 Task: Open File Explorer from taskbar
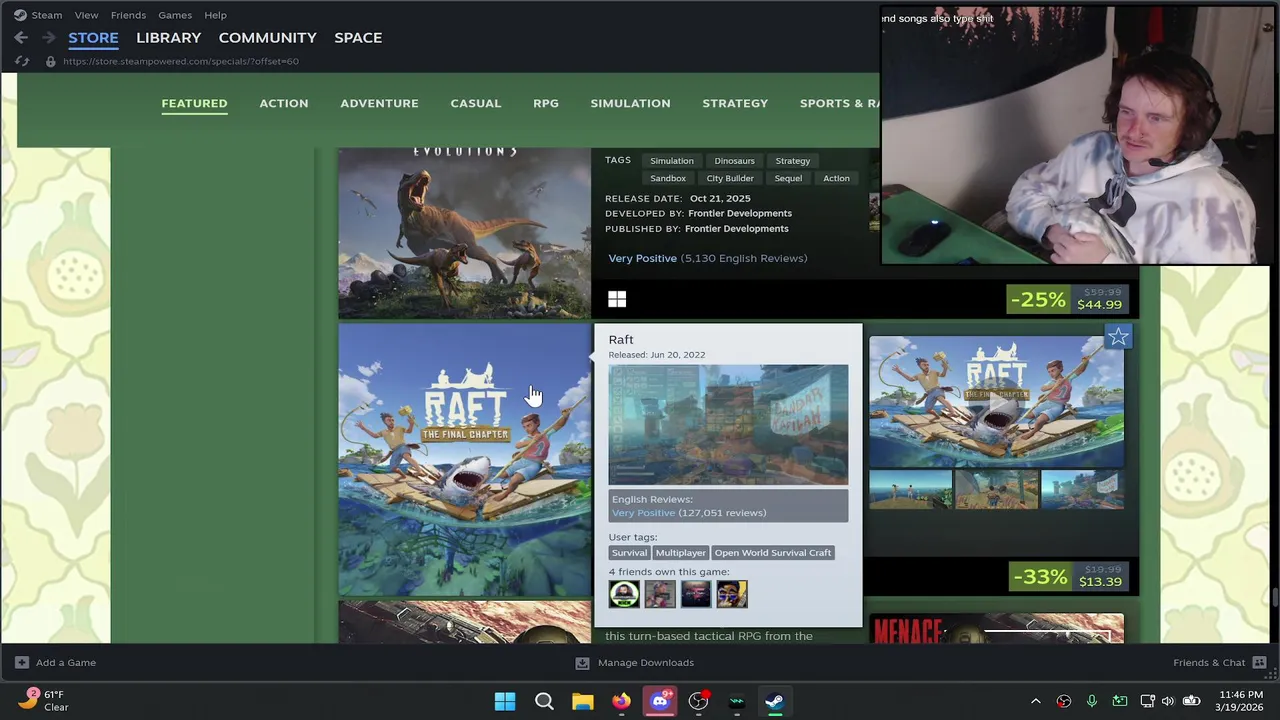click(x=583, y=701)
